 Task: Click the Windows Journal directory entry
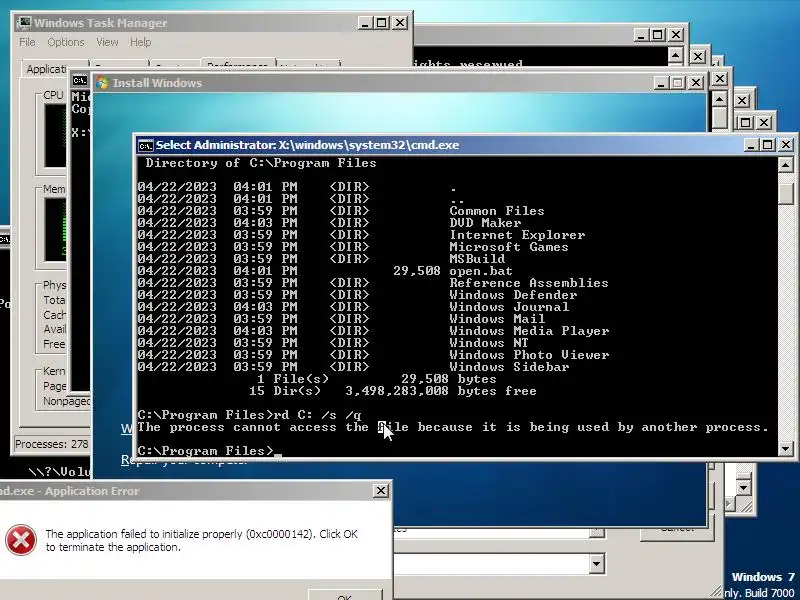[509, 307]
